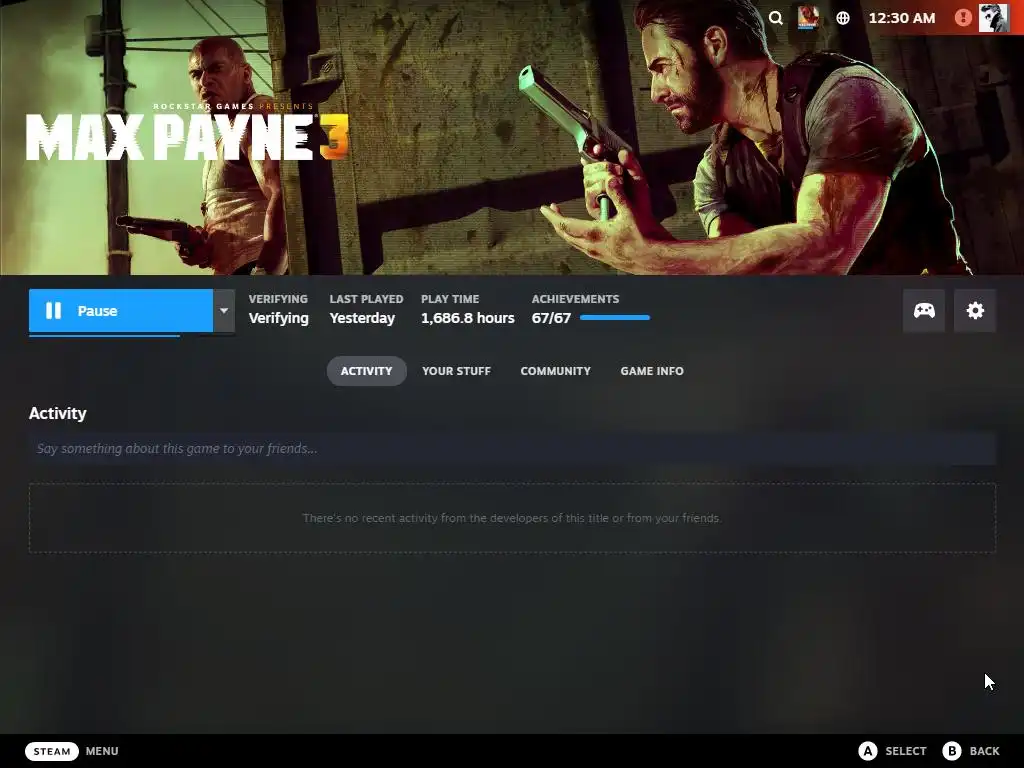
Task: Click the achievements progress bar
Action: pos(615,318)
